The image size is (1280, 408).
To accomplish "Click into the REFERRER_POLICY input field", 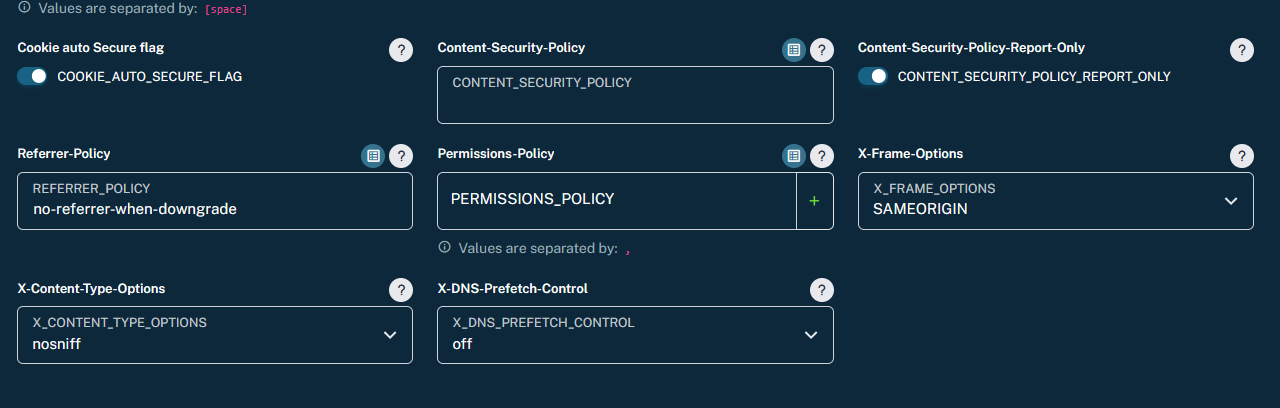I will point(215,201).
